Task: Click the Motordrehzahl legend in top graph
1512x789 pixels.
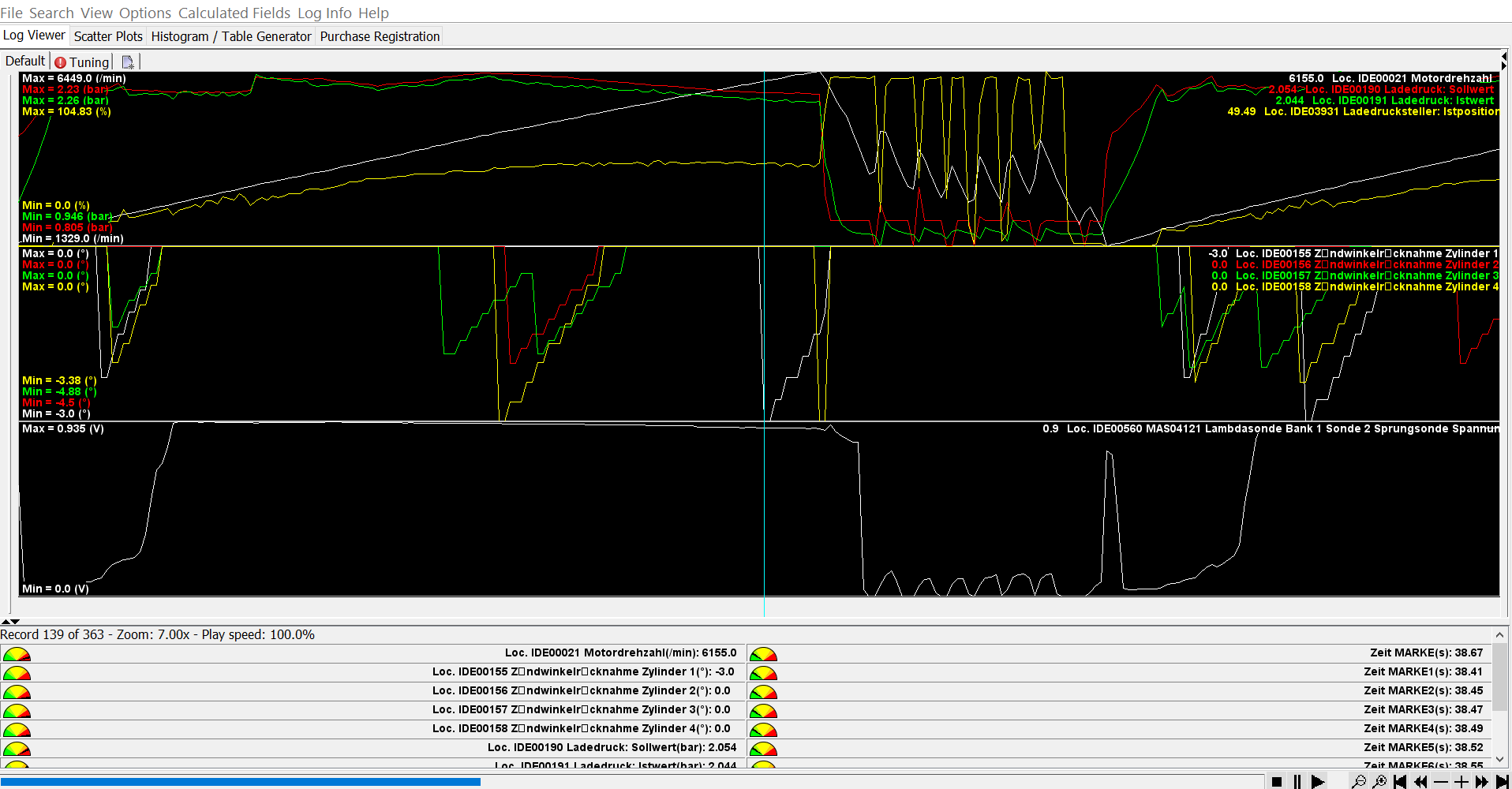Action: 1390,78
